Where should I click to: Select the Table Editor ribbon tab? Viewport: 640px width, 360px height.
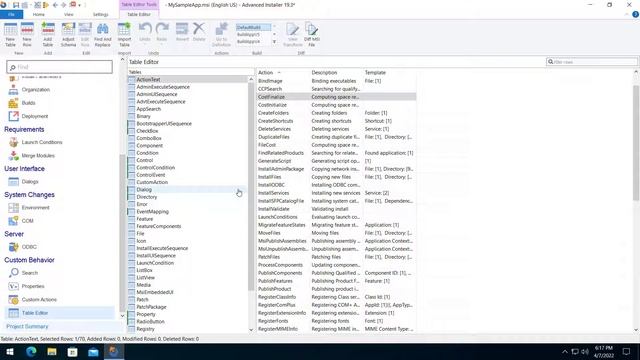139,14
